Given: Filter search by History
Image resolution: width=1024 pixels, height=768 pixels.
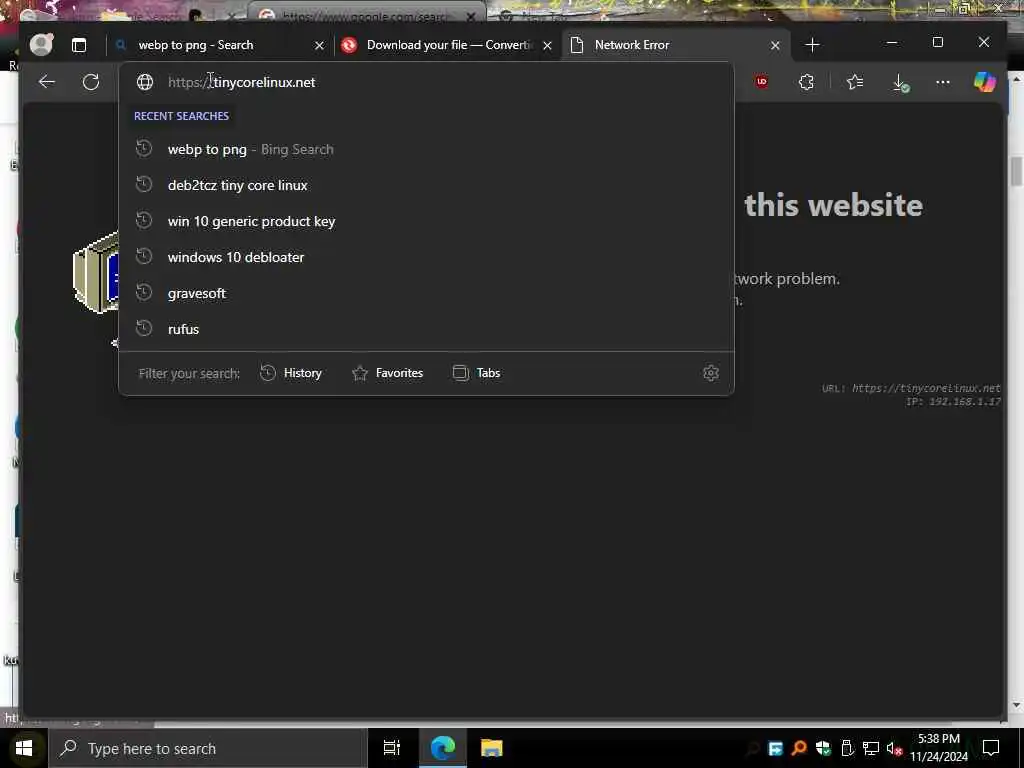Looking at the screenshot, I should [x=291, y=373].
